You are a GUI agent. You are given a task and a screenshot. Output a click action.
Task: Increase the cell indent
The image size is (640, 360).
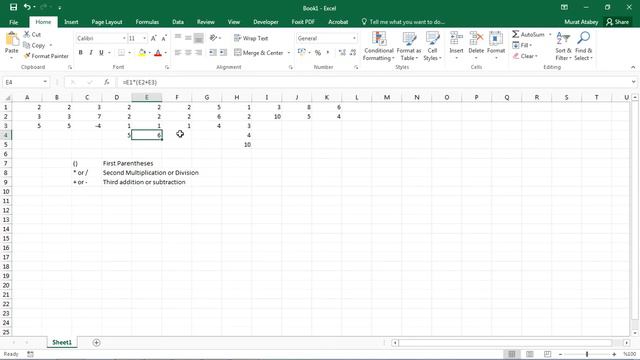(223, 53)
